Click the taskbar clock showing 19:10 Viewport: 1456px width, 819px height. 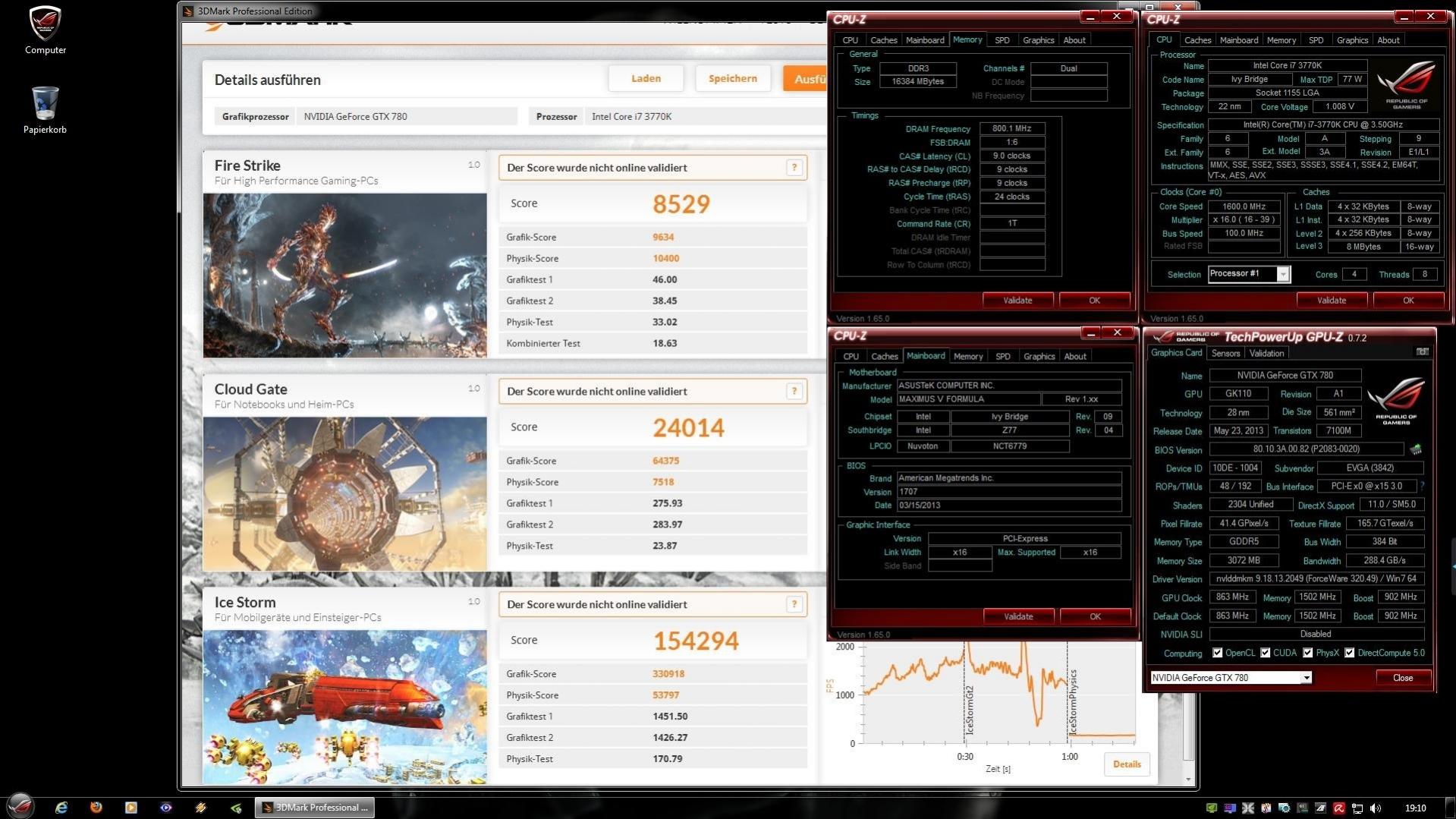pyautogui.click(x=1415, y=808)
